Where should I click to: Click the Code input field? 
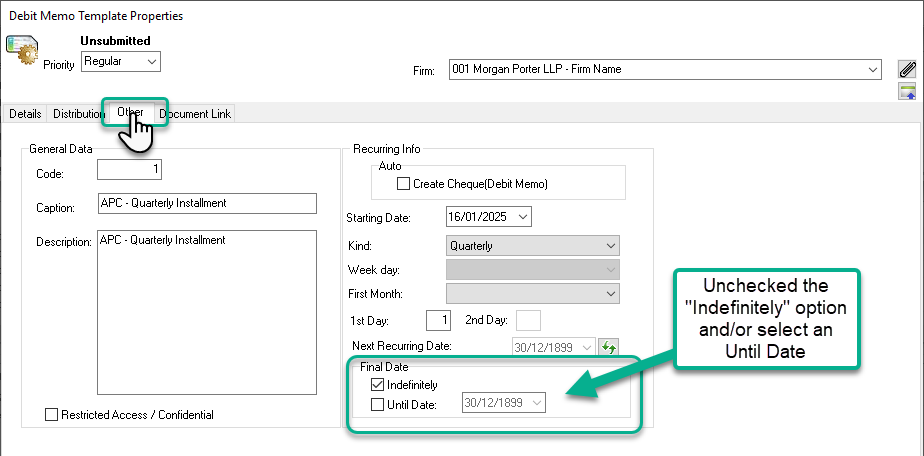tap(129, 170)
